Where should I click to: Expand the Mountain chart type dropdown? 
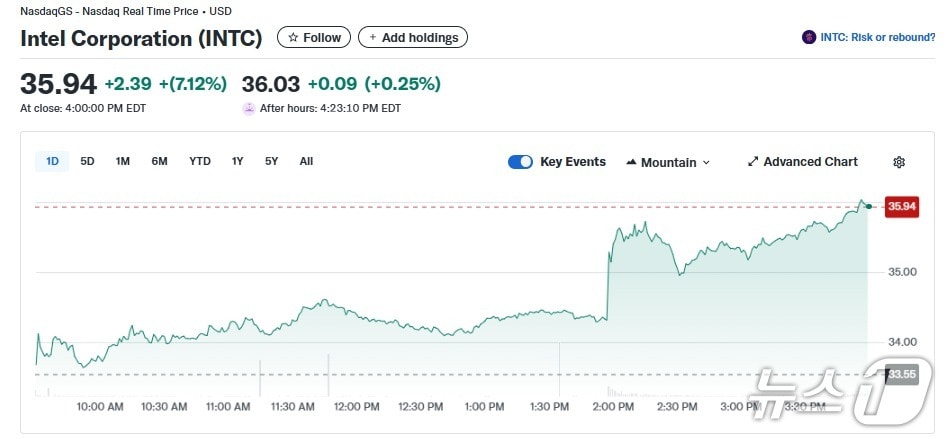706,163
